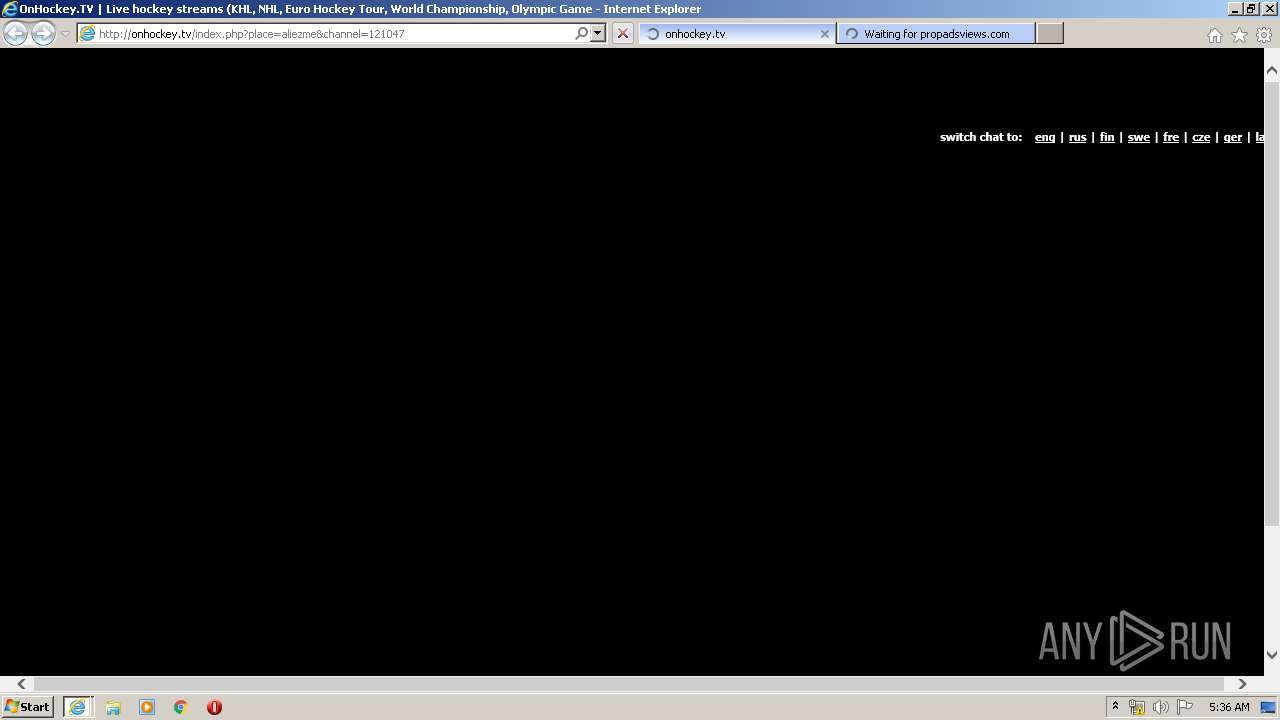This screenshot has width=1280, height=720.
Task: Click the Internet Explorer title bar icon
Action: tap(10, 9)
